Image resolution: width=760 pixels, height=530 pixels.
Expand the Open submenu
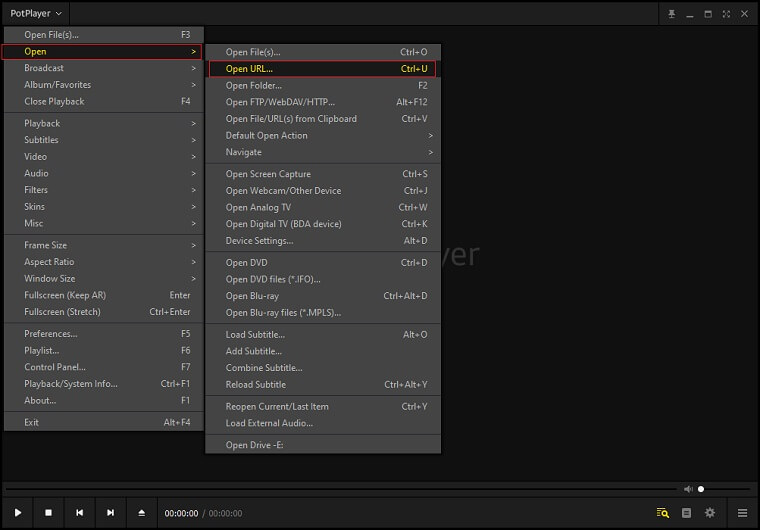click(x=102, y=51)
